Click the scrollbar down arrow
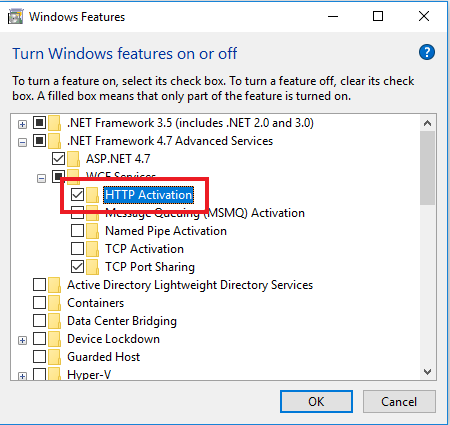 [427, 372]
